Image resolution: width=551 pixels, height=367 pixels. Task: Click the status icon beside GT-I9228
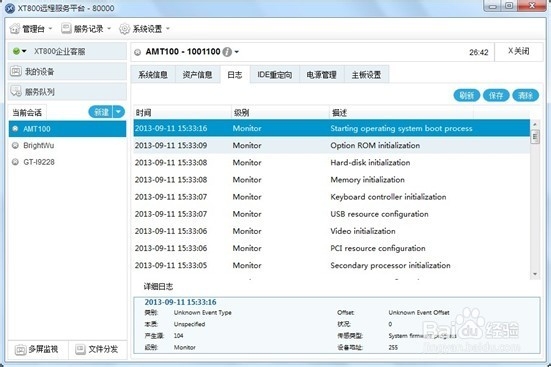pyautogui.click(x=15, y=162)
